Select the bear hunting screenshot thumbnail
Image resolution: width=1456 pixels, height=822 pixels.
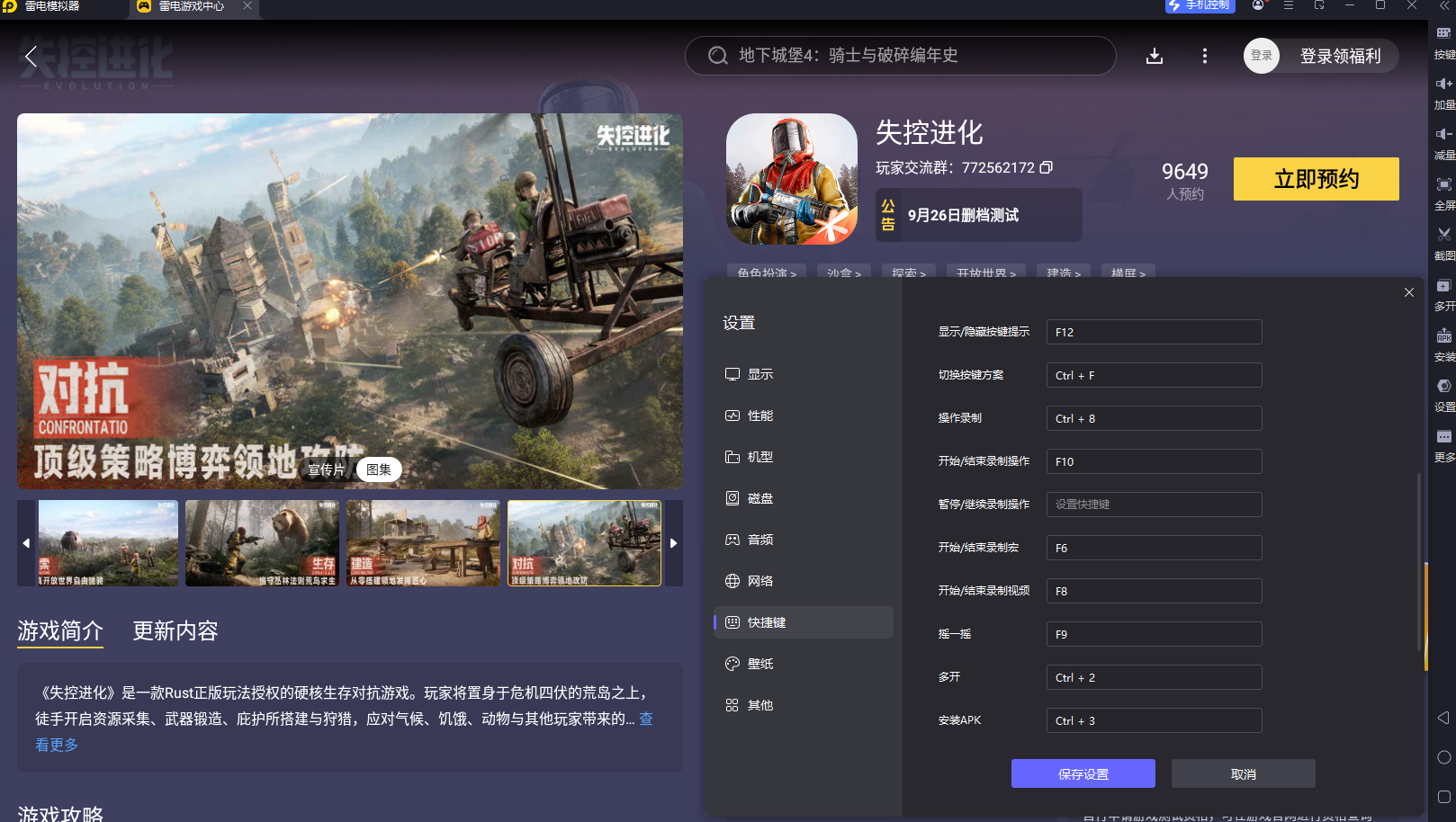[x=263, y=543]
